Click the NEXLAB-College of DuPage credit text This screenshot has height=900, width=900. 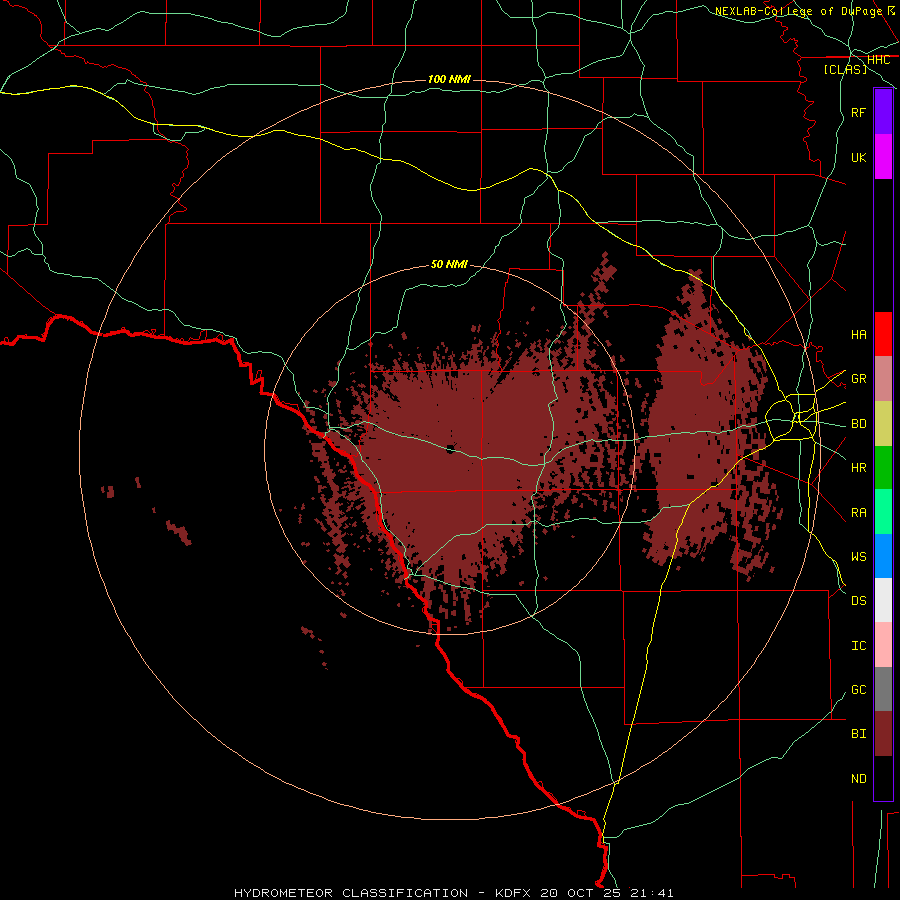click(798, 11)
